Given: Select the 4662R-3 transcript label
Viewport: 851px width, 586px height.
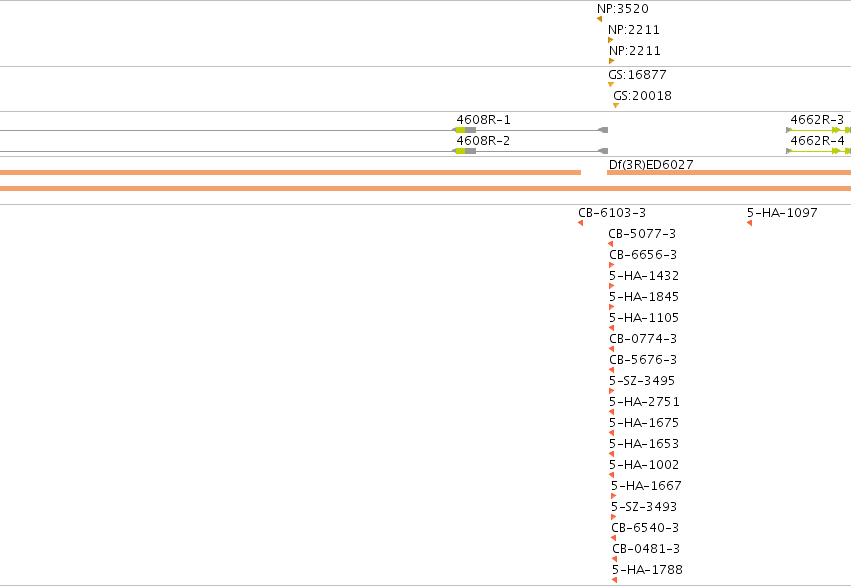Looking at the screenshot, I should [x=817, y=119].
